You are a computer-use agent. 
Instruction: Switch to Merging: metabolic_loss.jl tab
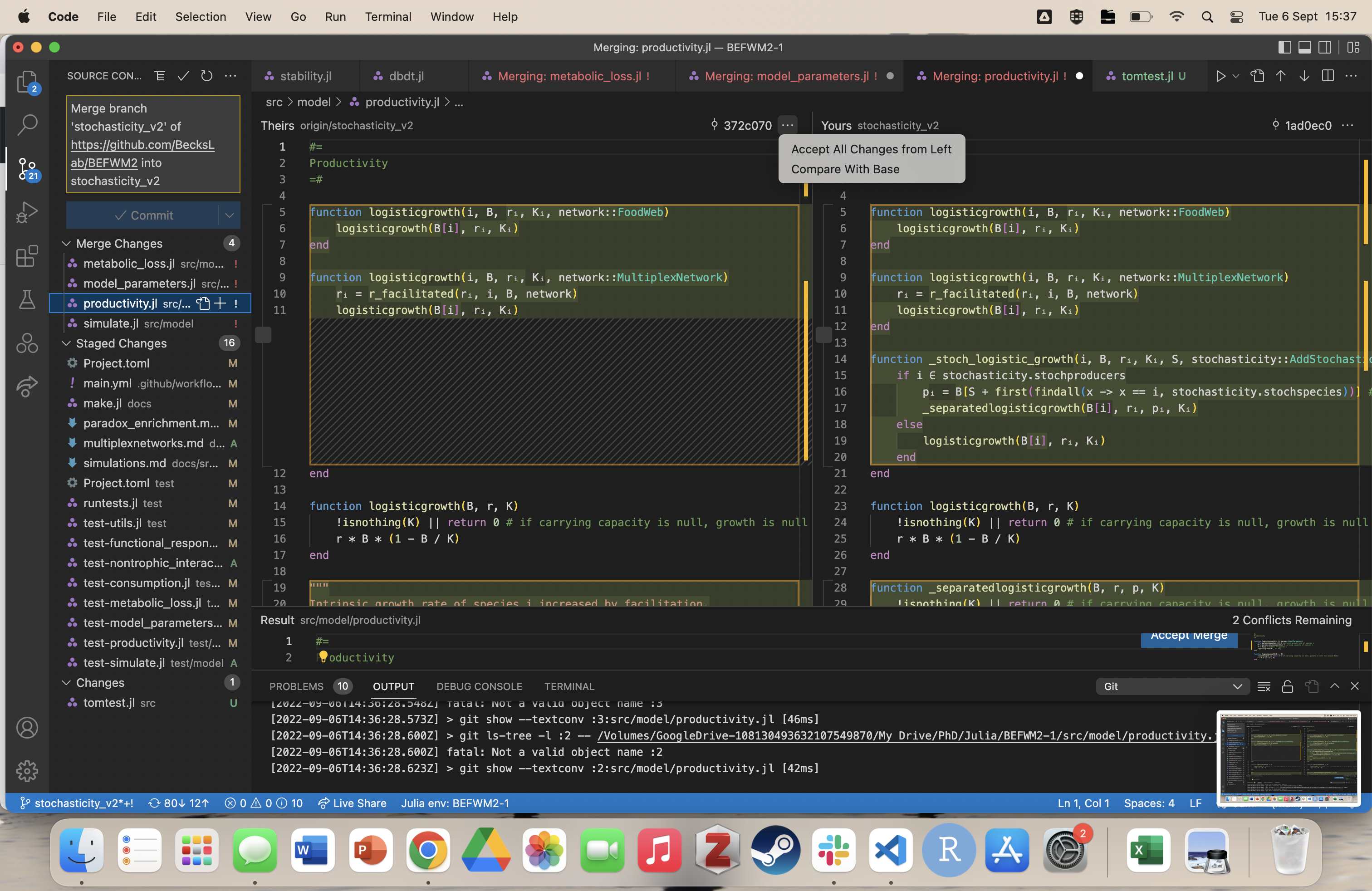tap(573, 75)
